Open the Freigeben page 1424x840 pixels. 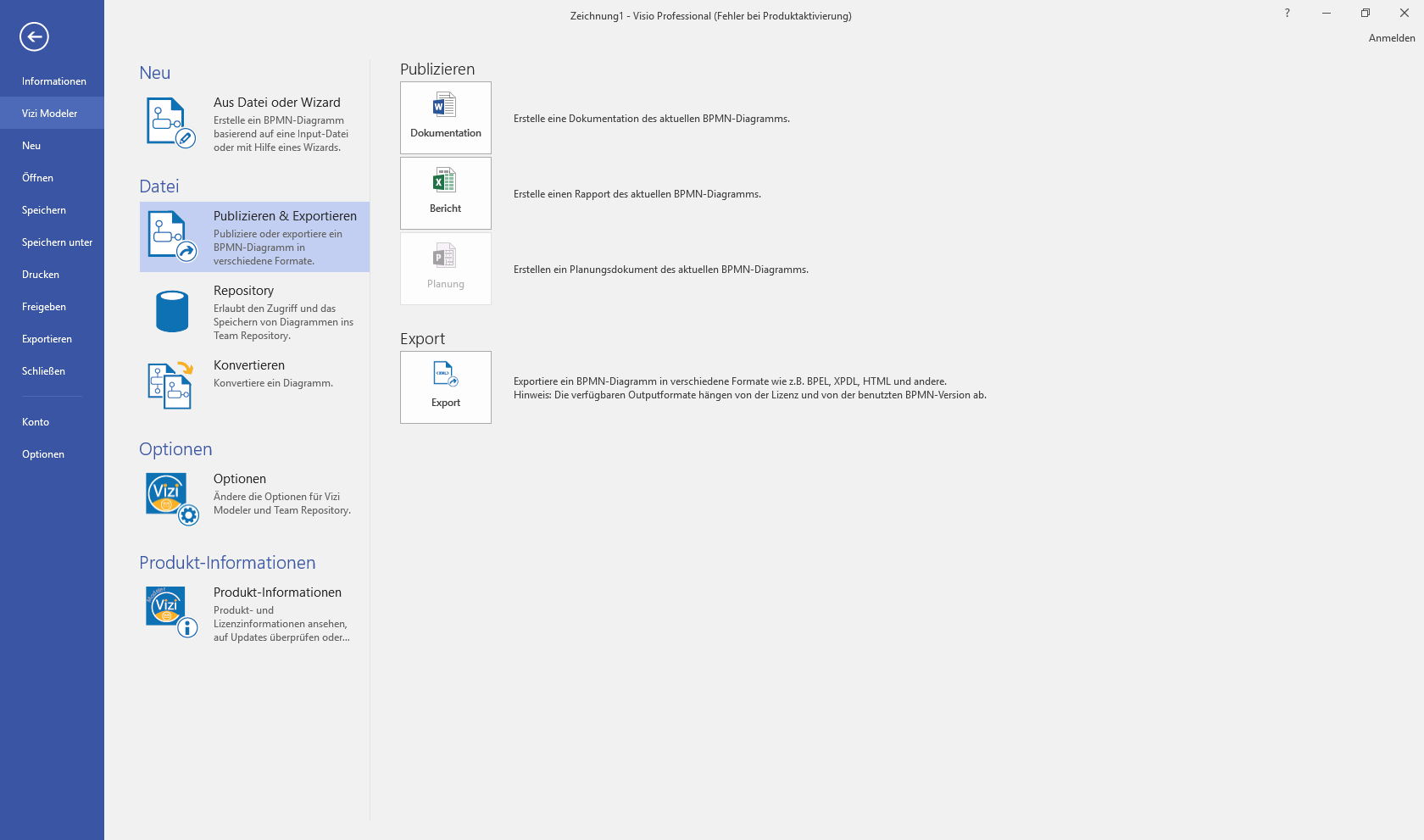(x=52, y=307)
